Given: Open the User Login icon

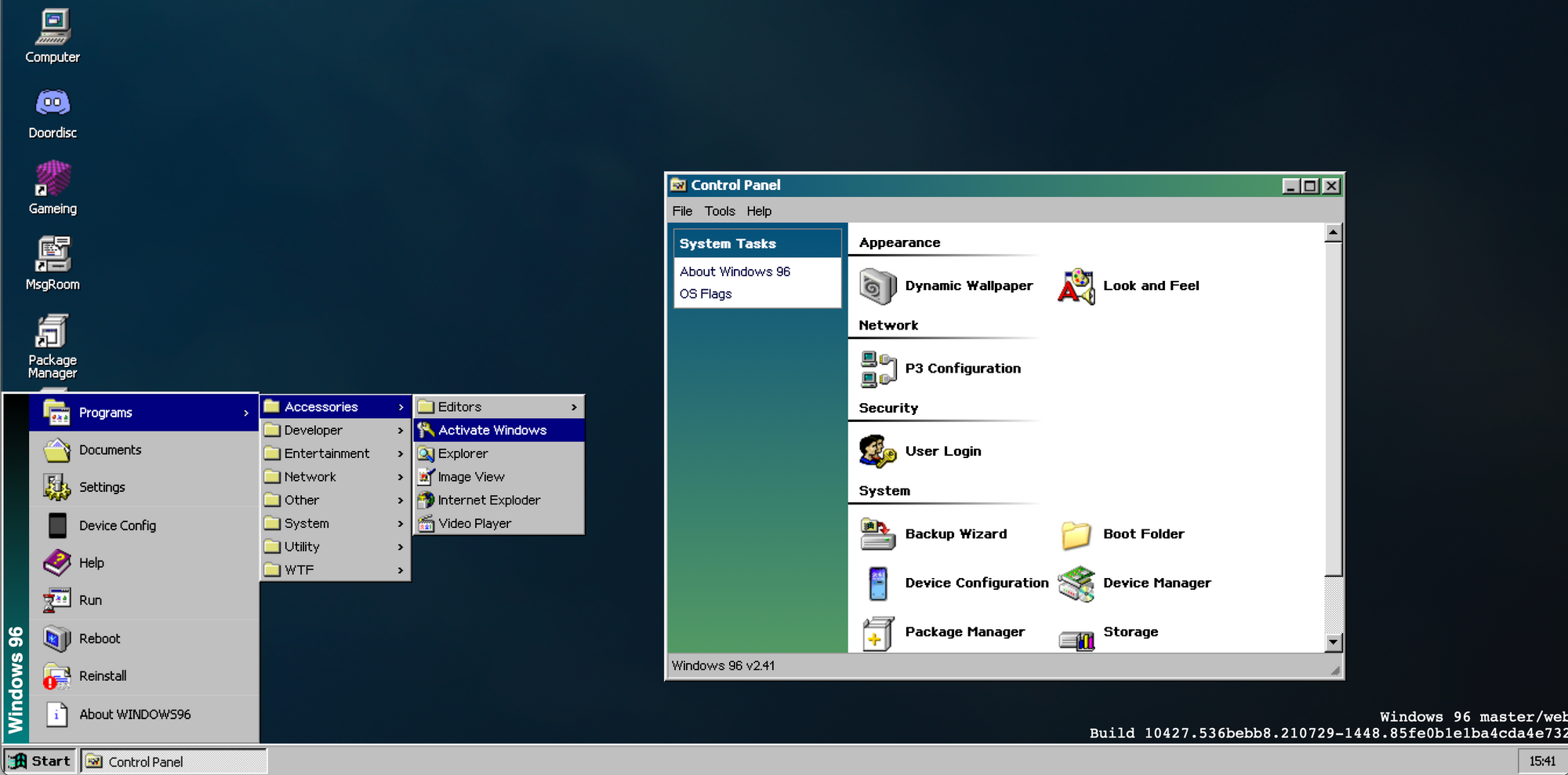Looking at the screenshot, I should (x=877, y=451).
